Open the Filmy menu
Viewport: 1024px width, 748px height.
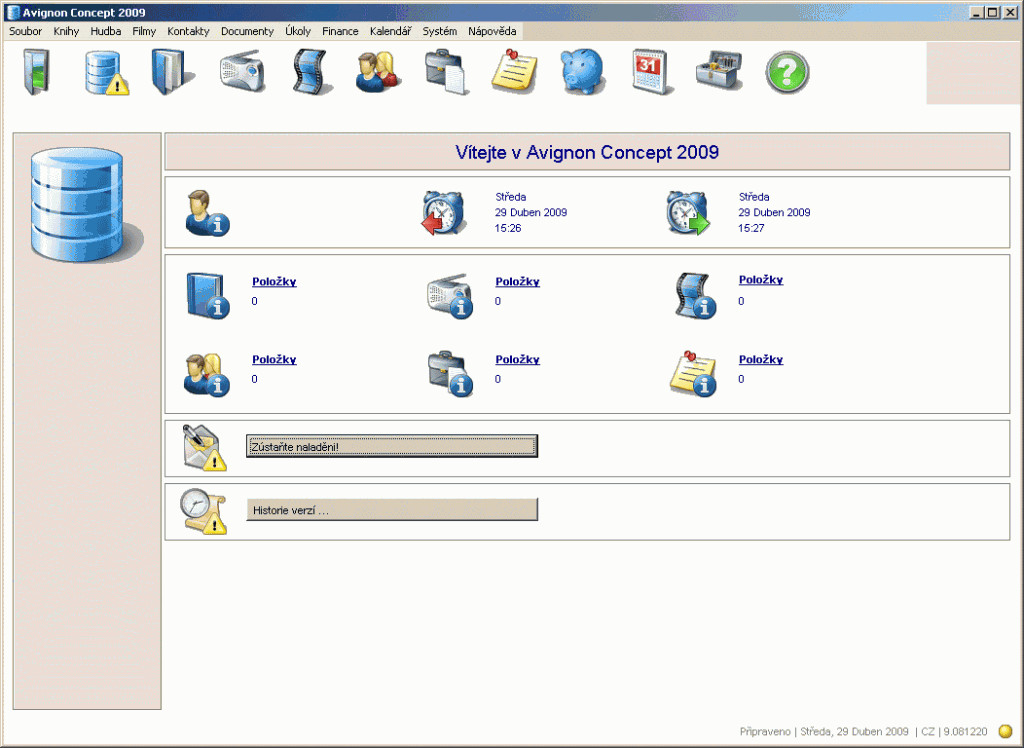click(x=144, y=31)
